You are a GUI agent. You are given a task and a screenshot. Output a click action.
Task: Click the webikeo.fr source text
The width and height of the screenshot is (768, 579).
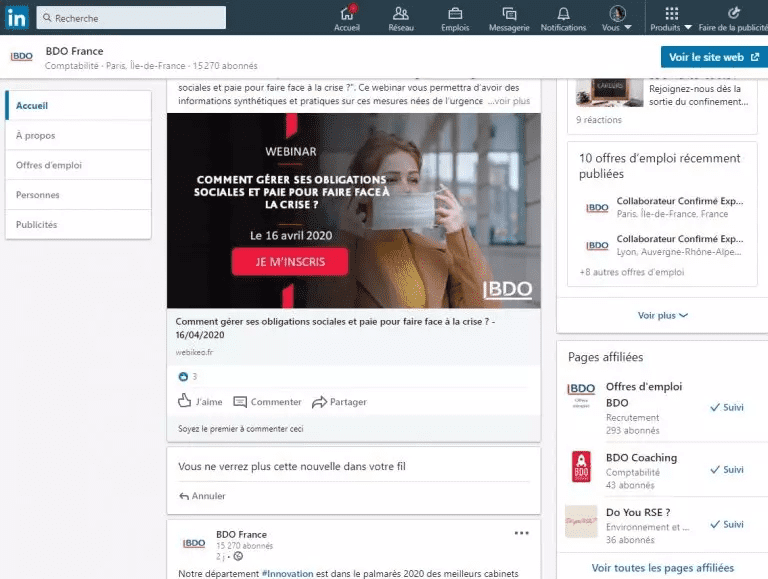pos(194,352)
